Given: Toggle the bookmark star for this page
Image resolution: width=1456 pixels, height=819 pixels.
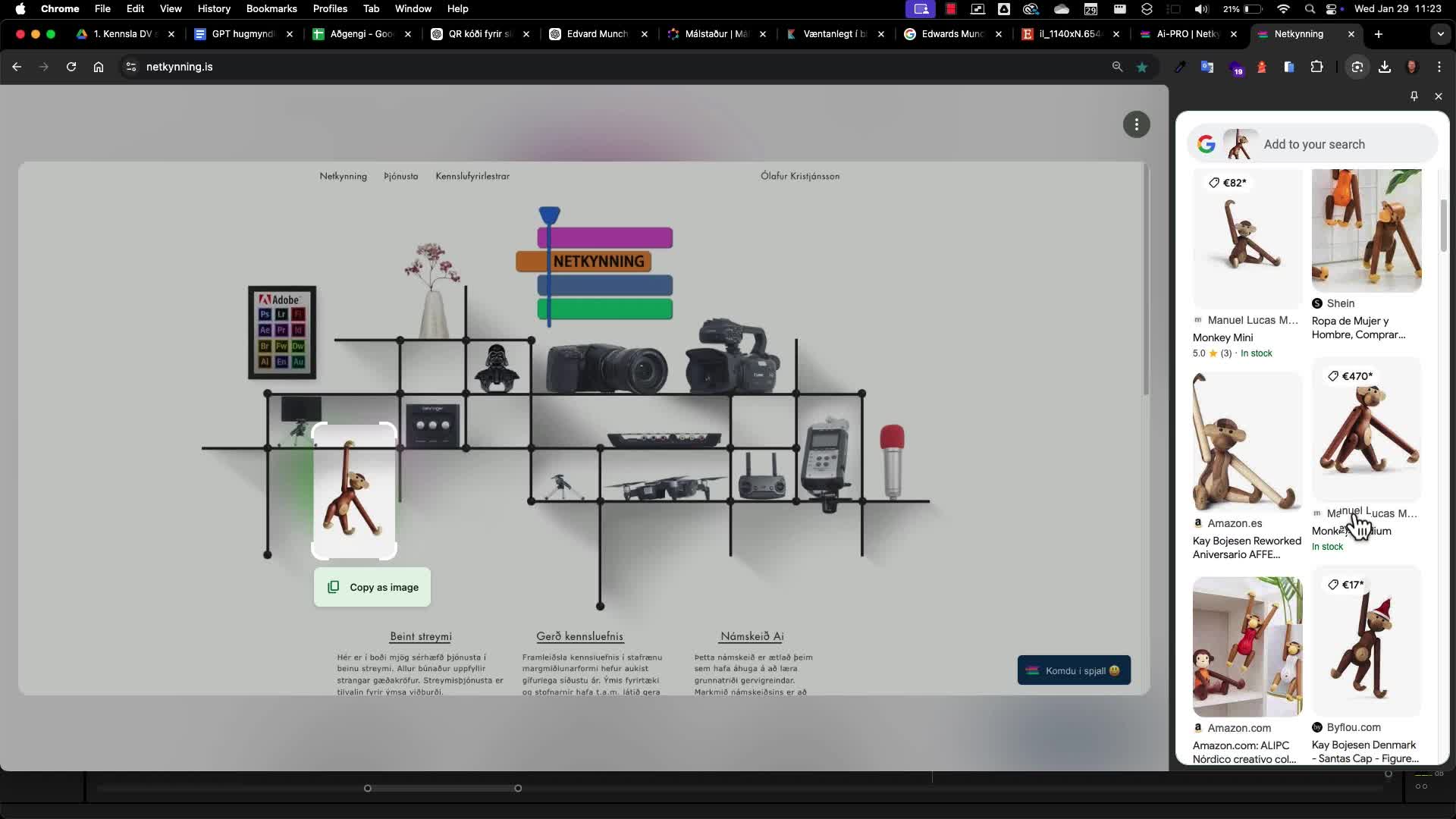Looking at the screenshot, I should click(1142, 67).
